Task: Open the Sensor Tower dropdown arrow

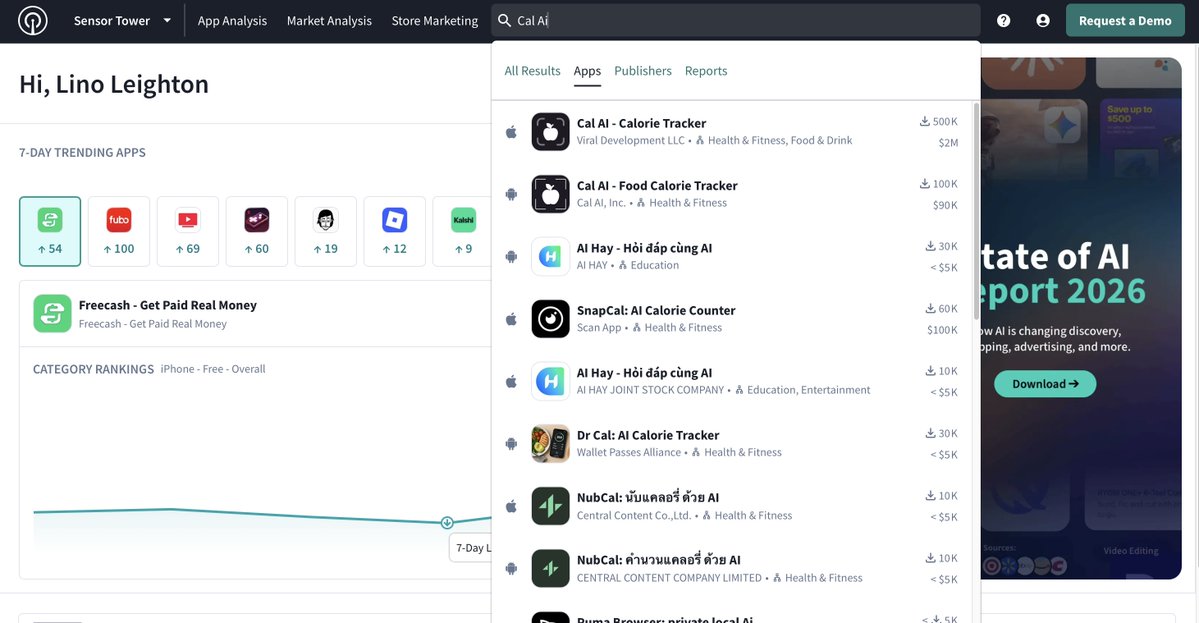Action: pyautogui.click(x=167, y=21)
